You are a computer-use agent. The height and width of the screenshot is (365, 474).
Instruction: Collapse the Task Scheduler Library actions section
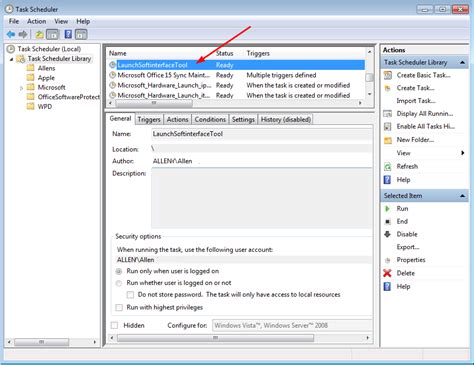pos(462,63)
